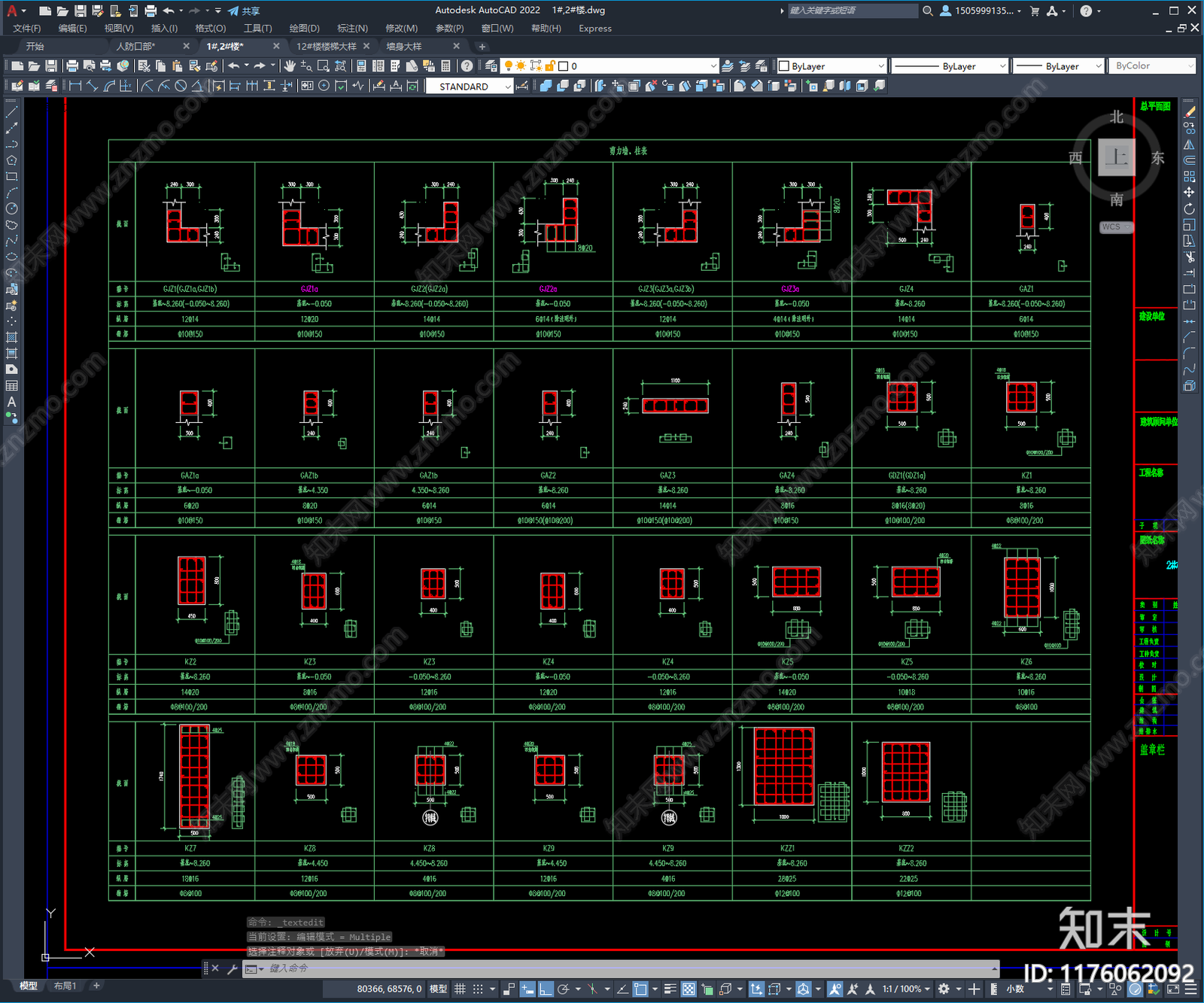This screenshot has height=1003, width=1204.
Task: Select the Linear dimension tool icon
Action: tap(75, 86)
